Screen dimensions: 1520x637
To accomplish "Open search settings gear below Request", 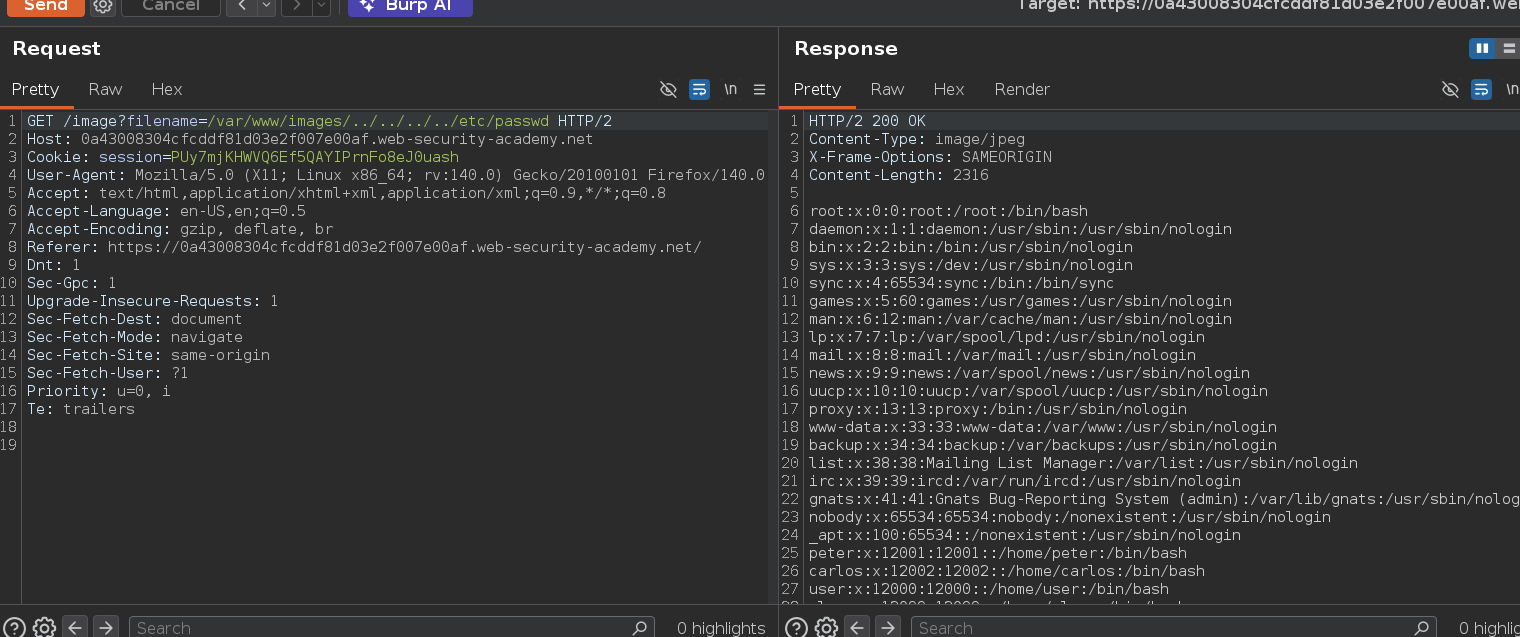I will tap(44, 627).
